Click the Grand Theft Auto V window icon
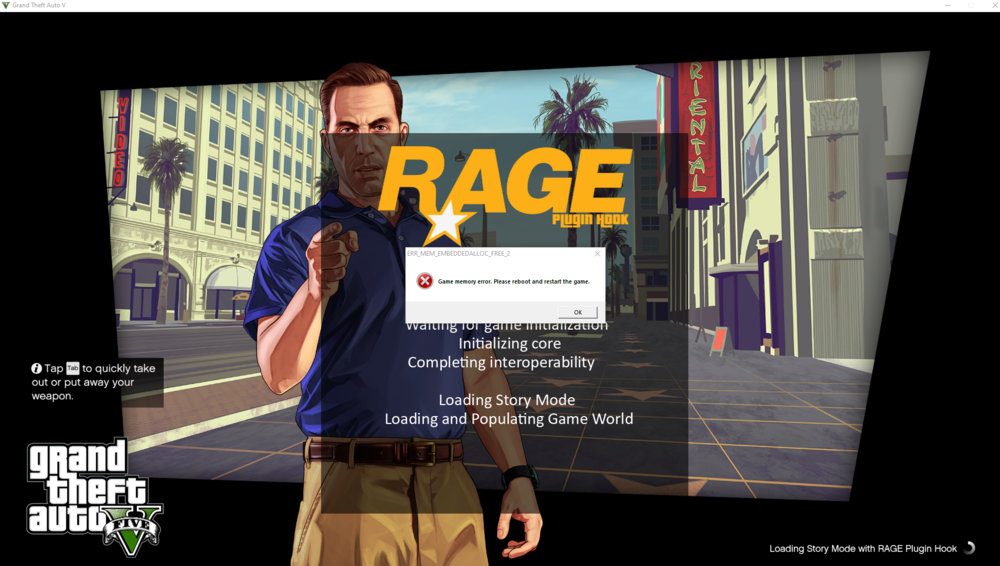1000x566 pixels. coord(6,5)
